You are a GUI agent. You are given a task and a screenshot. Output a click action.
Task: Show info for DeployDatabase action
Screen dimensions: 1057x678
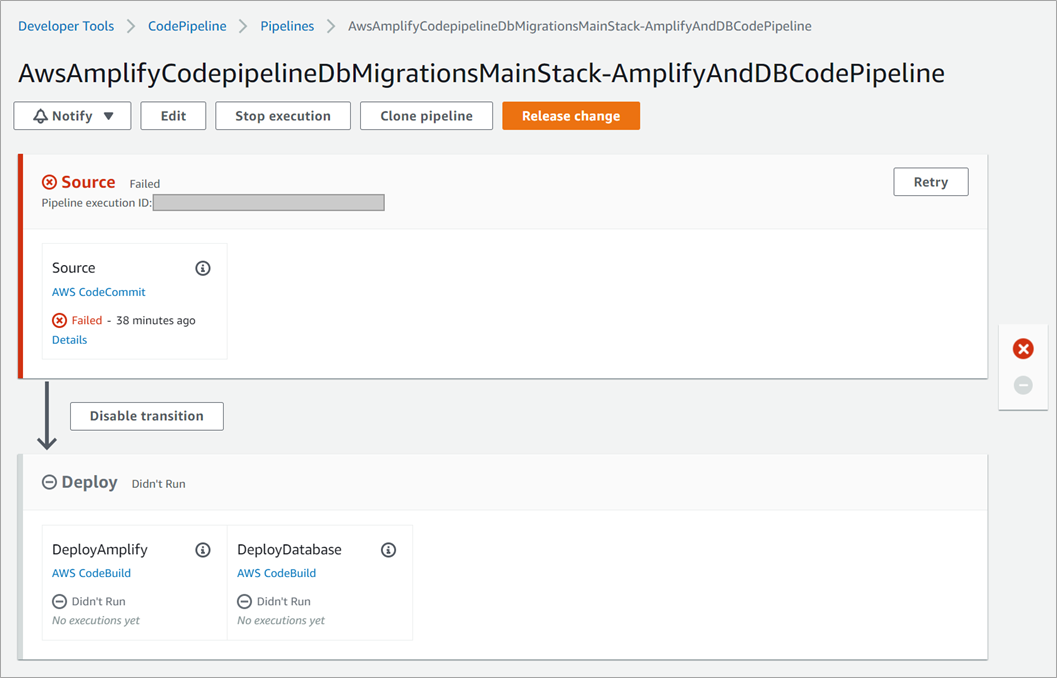coord(388,550)
